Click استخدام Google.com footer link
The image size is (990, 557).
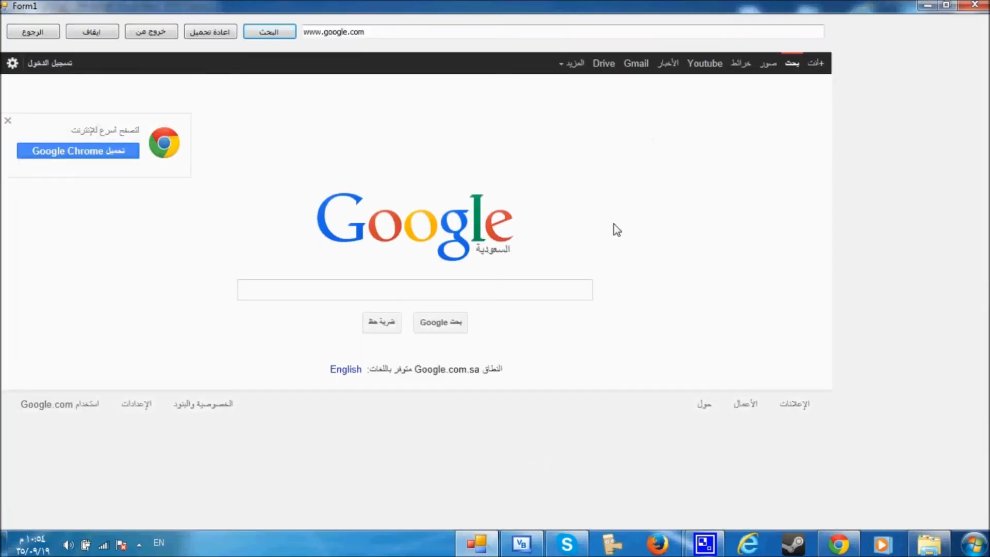click(x=60, y=404)
